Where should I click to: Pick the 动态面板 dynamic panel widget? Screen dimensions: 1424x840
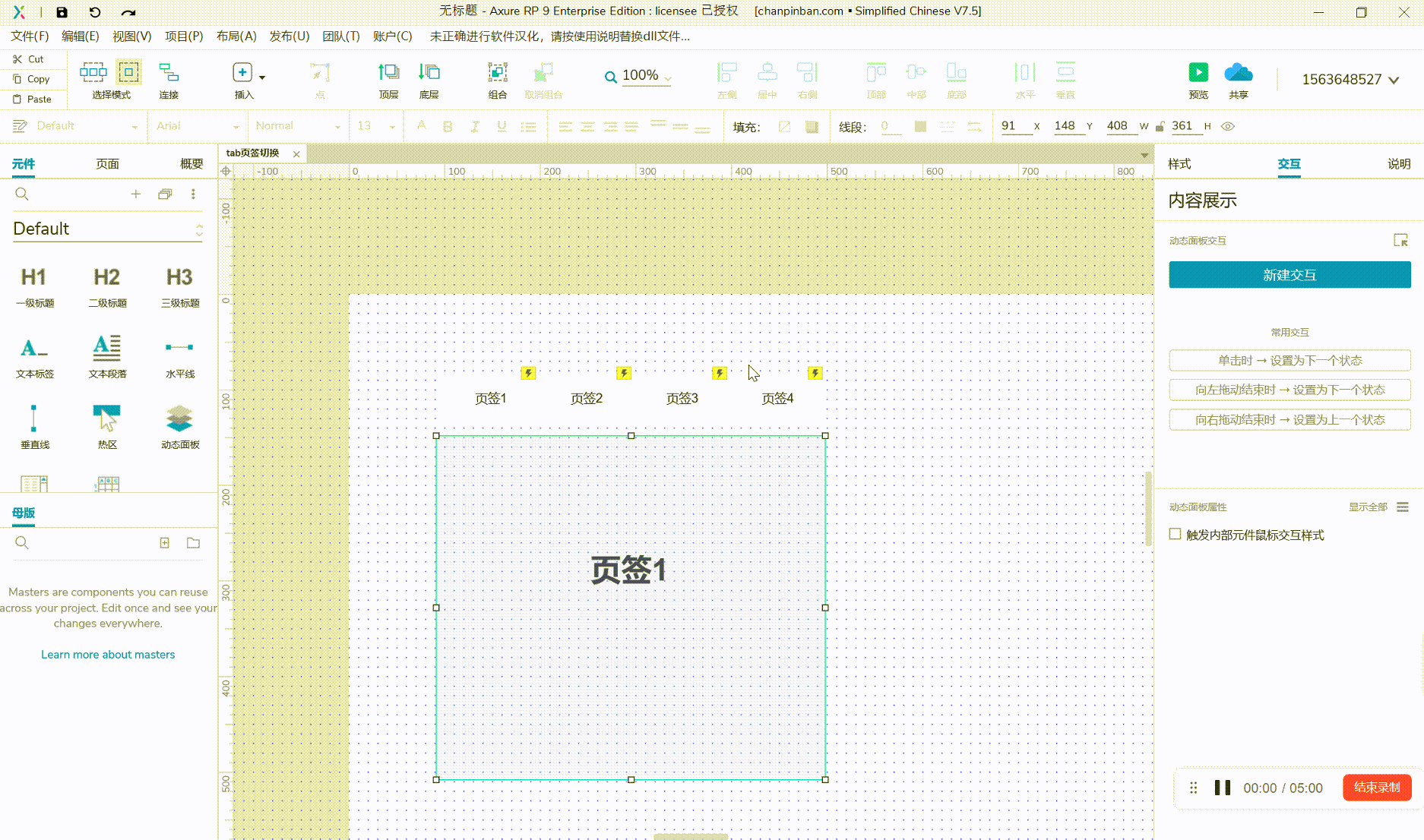(x=180, y=428)
